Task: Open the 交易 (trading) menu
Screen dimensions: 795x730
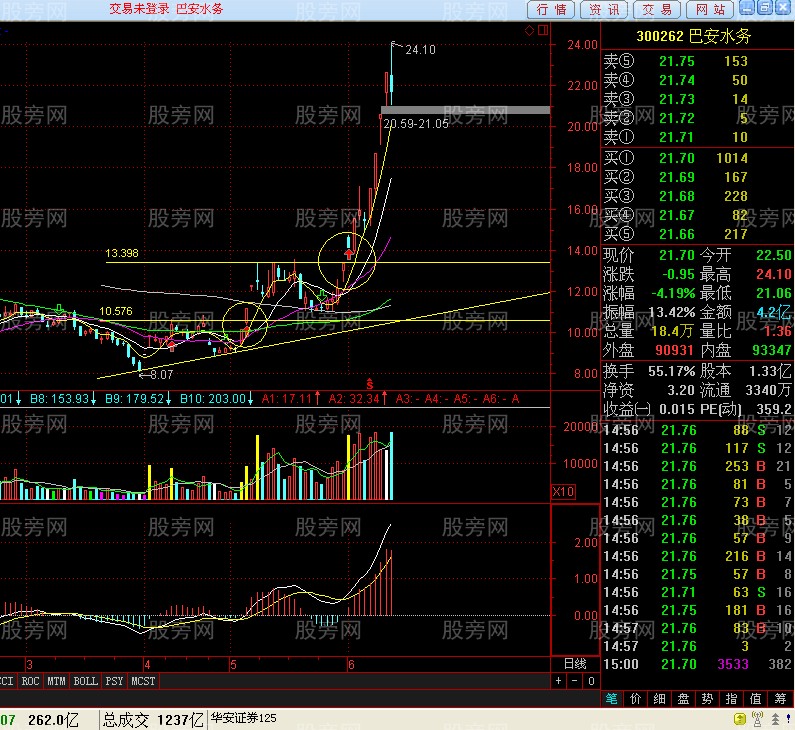Action: click(657, 9)
